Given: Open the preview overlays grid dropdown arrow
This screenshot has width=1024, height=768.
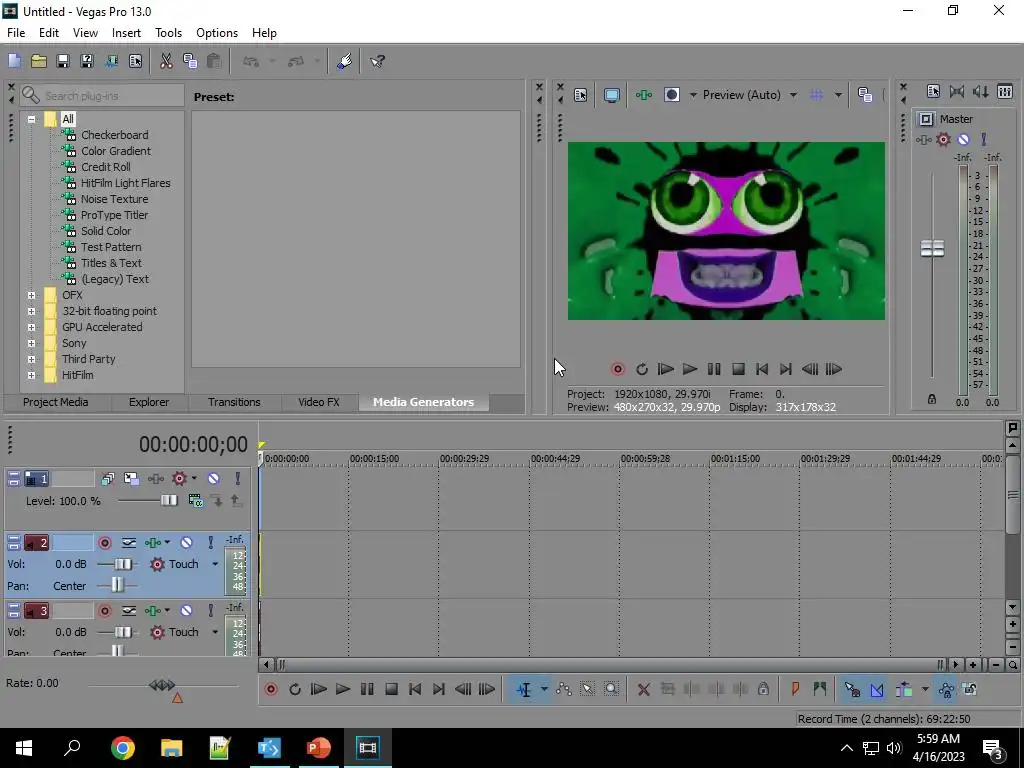Looking at the screenshot, I should coord(838,95).
